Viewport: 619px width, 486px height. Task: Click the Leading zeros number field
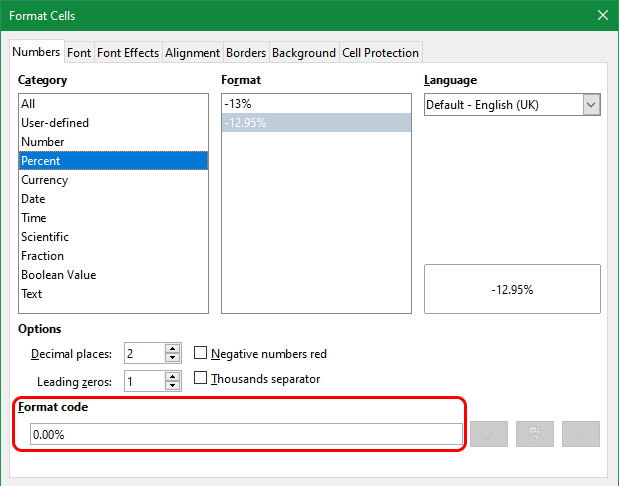144,381
